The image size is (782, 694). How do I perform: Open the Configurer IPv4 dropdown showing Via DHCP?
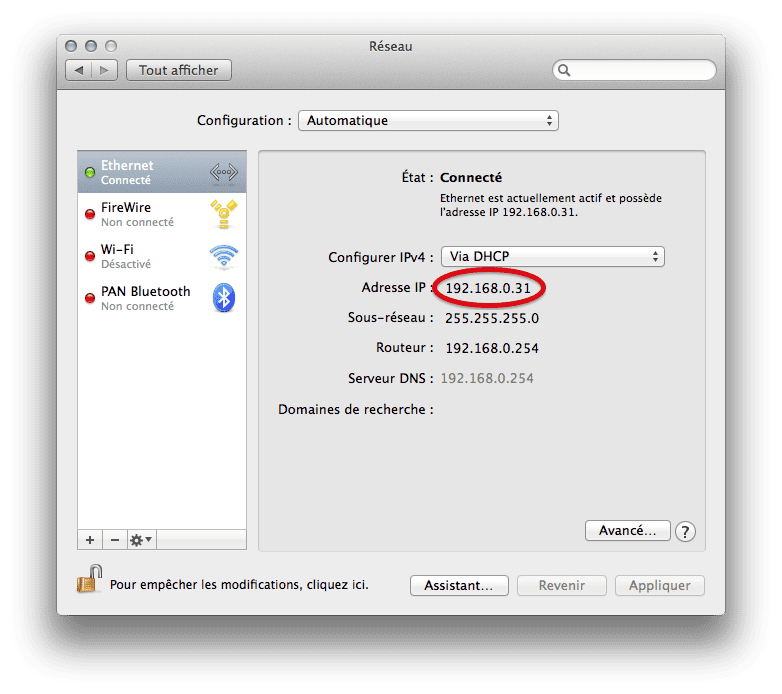553,257
